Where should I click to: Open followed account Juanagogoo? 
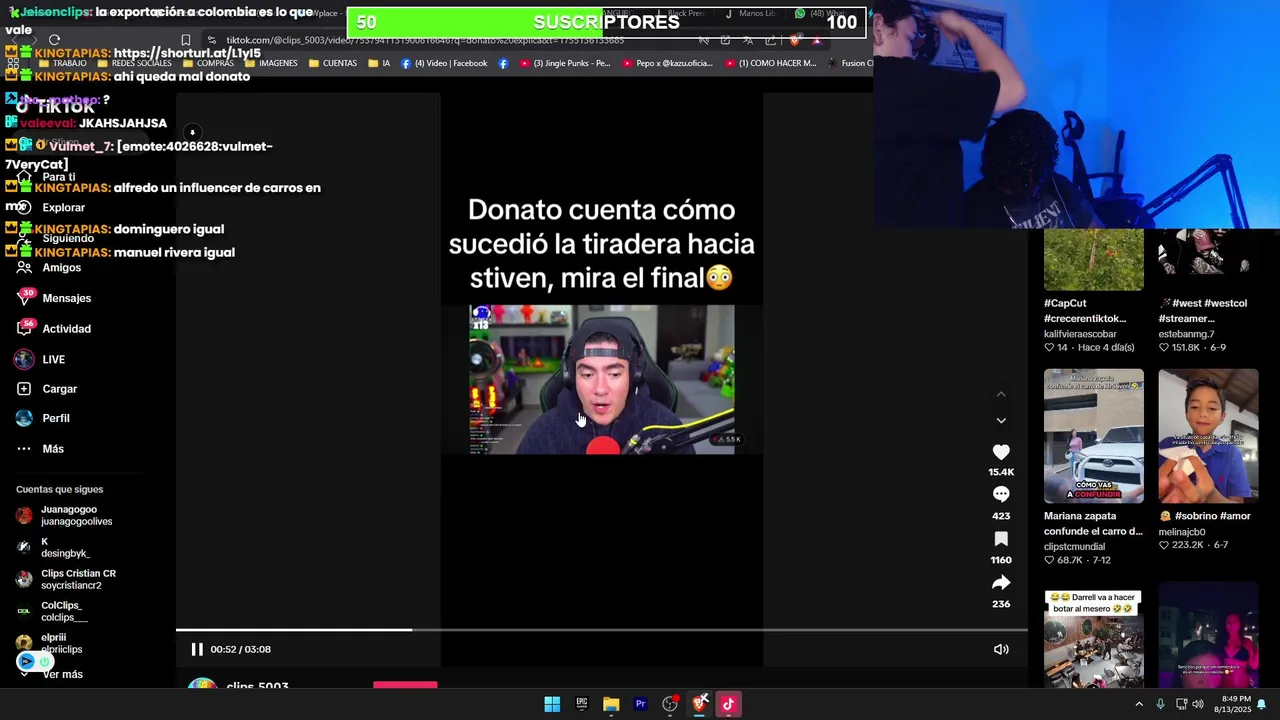[x=68, y=515]
